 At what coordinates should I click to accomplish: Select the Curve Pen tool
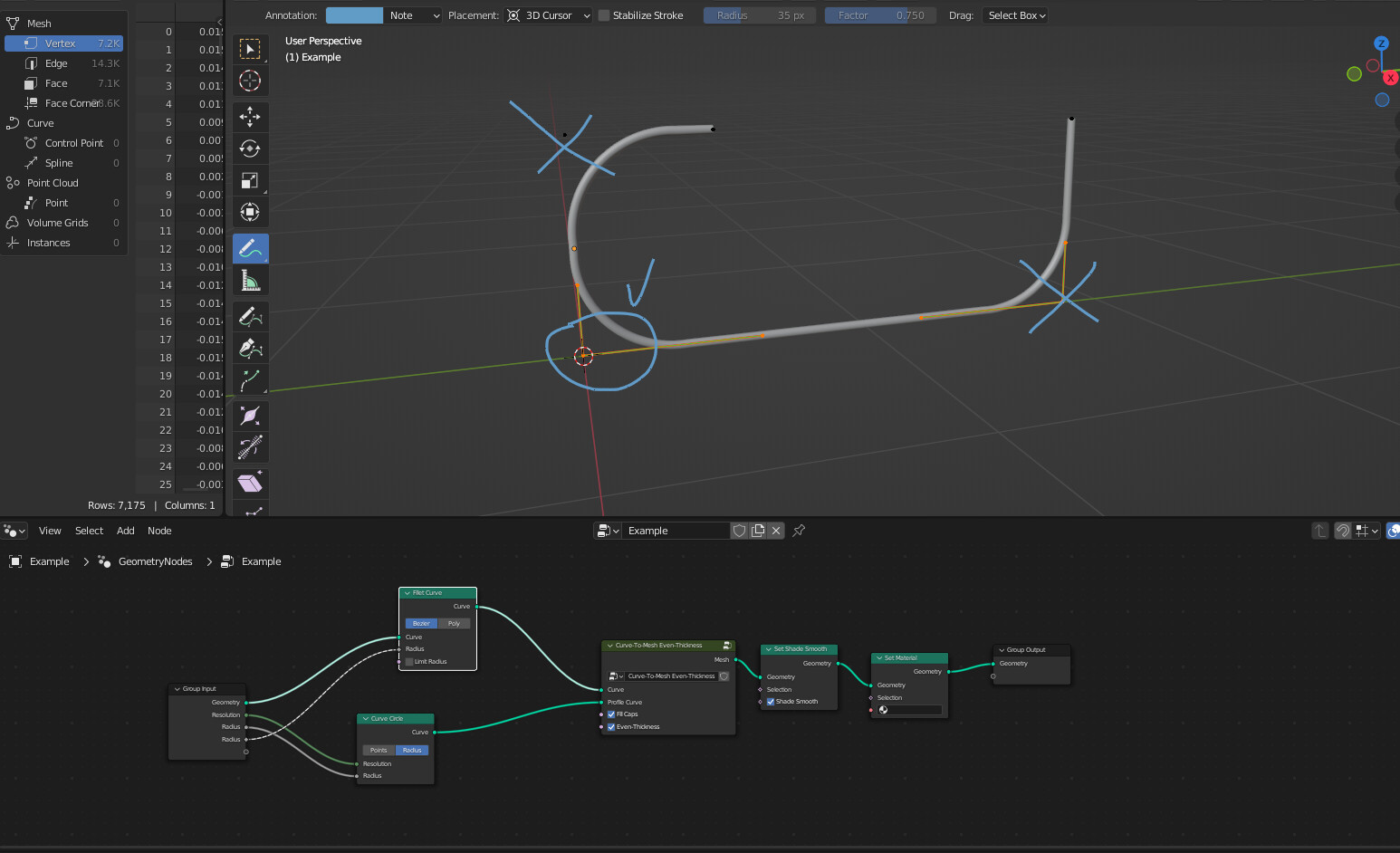point(250,348)
